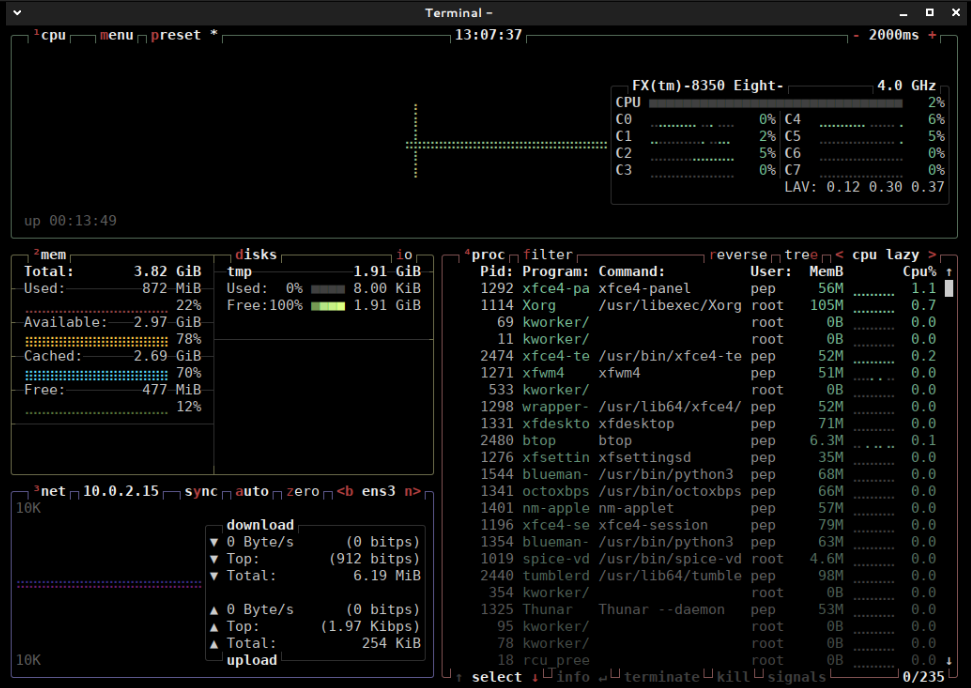Cycle the preset layout option
The image size is (971, 688).
(176, 35)
